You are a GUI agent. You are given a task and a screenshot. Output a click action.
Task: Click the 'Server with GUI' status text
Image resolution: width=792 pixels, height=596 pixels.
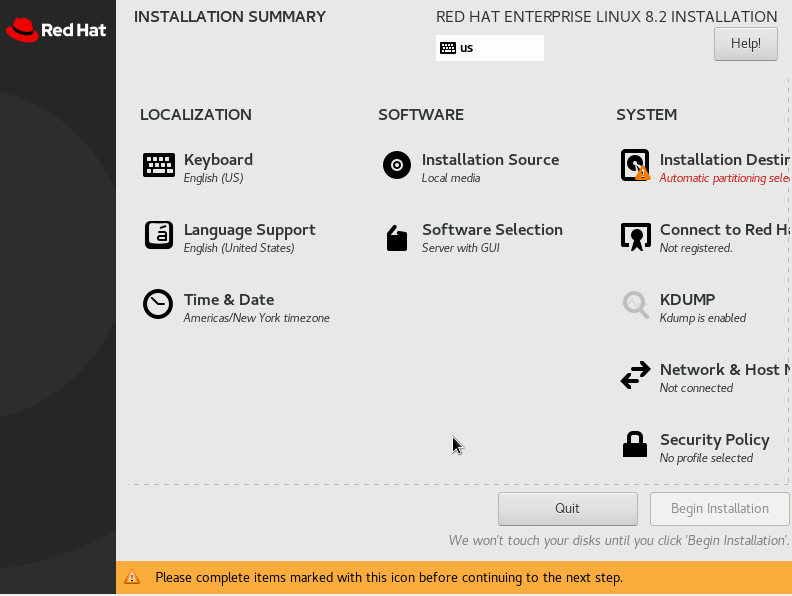pos(461,248)
